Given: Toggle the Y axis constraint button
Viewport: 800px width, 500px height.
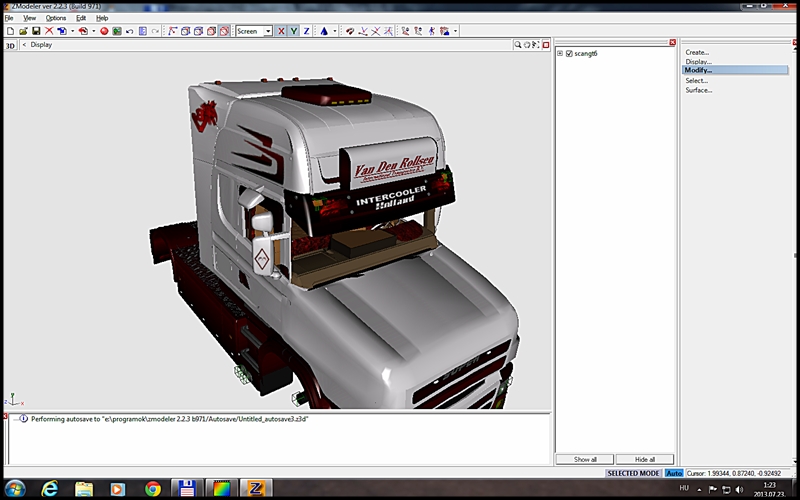Looking at the screenshot, I should pyautogui.click(x=293, y=31).
